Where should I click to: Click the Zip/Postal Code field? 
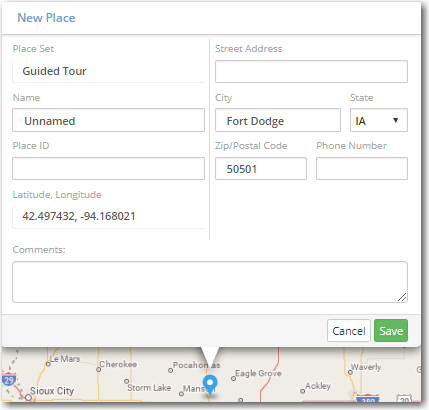click(261, 169)
